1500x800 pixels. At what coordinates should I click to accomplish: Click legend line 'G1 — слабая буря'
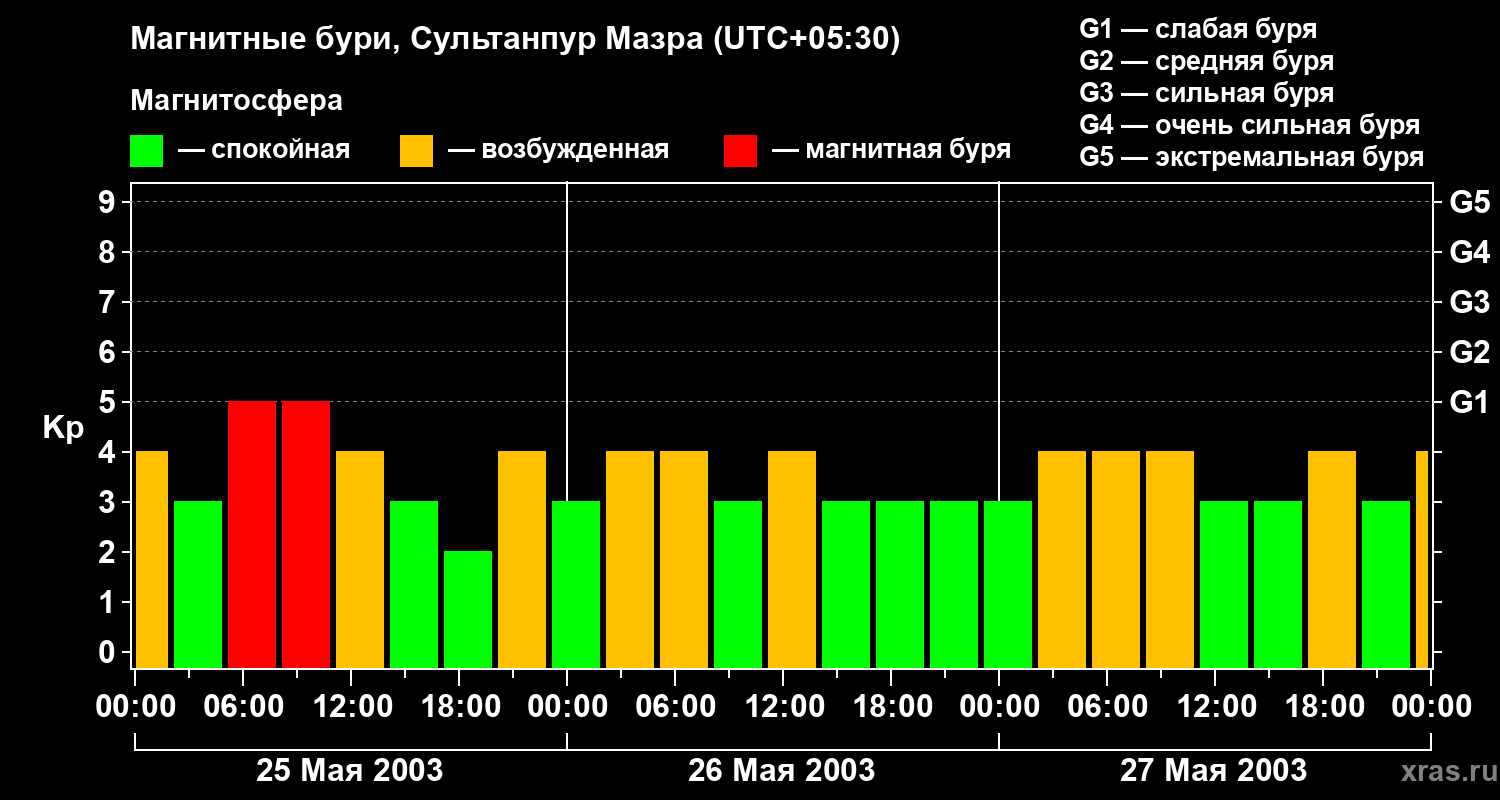[1198, 29]
